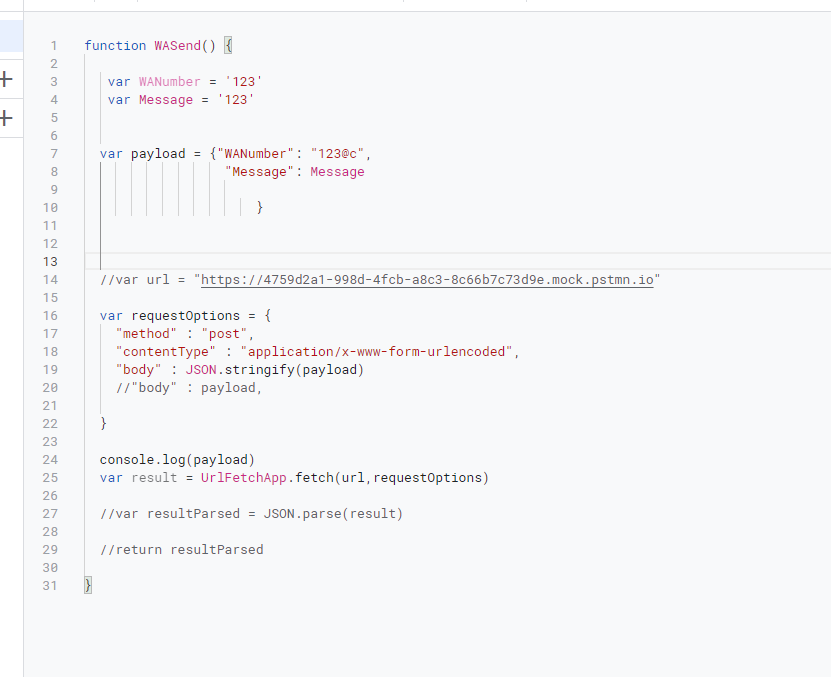
Task: Click the commented JSON.parse line 27
Action: pos(251,514)
